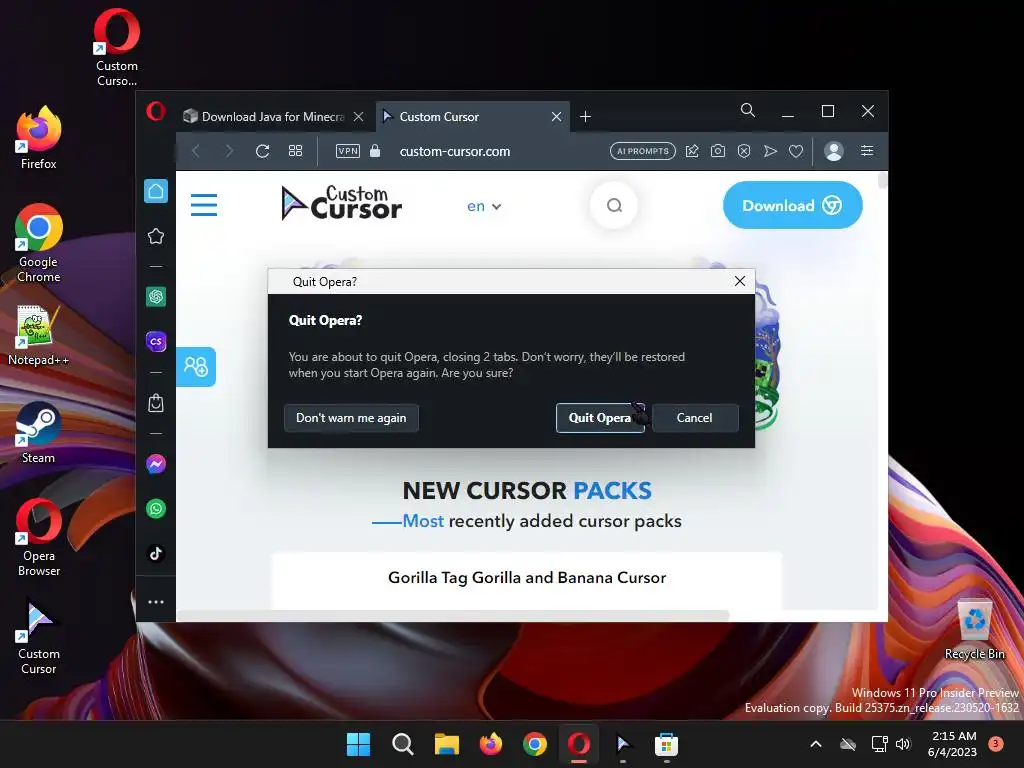The height and width of the screenshot is (768, 1024).
Task: Open clock and date 2:15 AM
Action: [953, 744]
